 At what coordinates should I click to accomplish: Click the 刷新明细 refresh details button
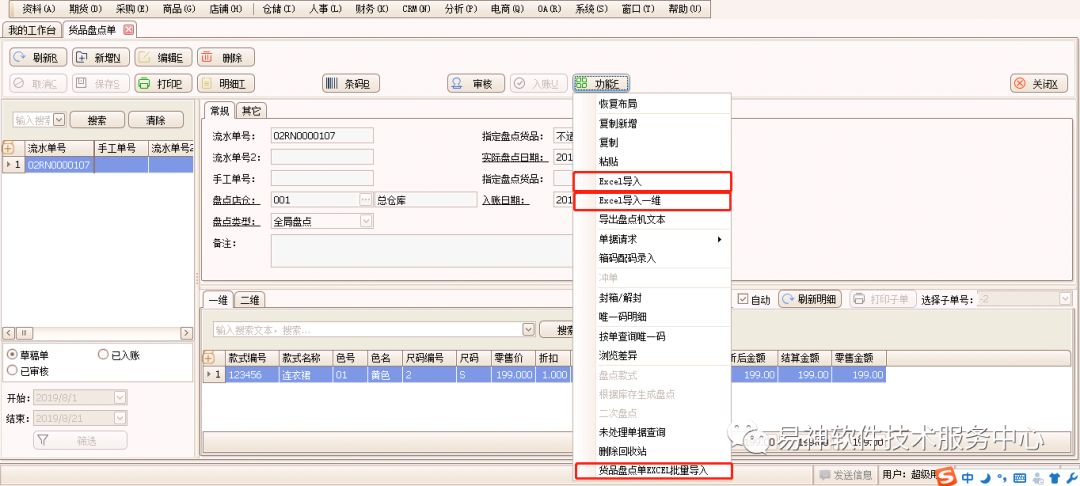click(811, 299)
